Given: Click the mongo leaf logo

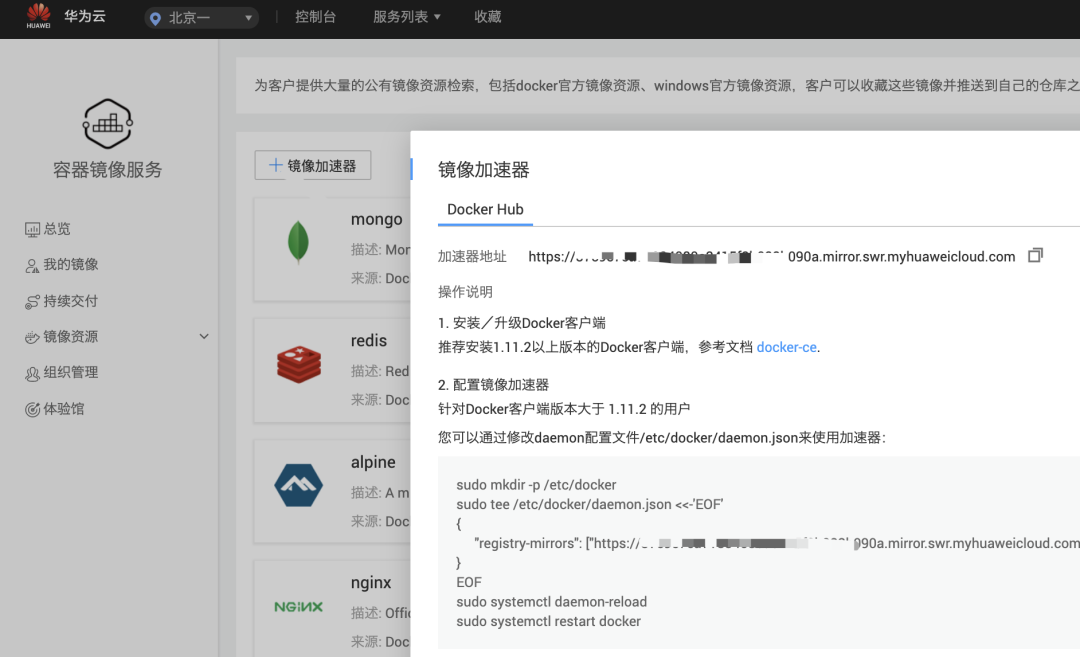Looking at the screenshot, I should click(x=298, y=242).
